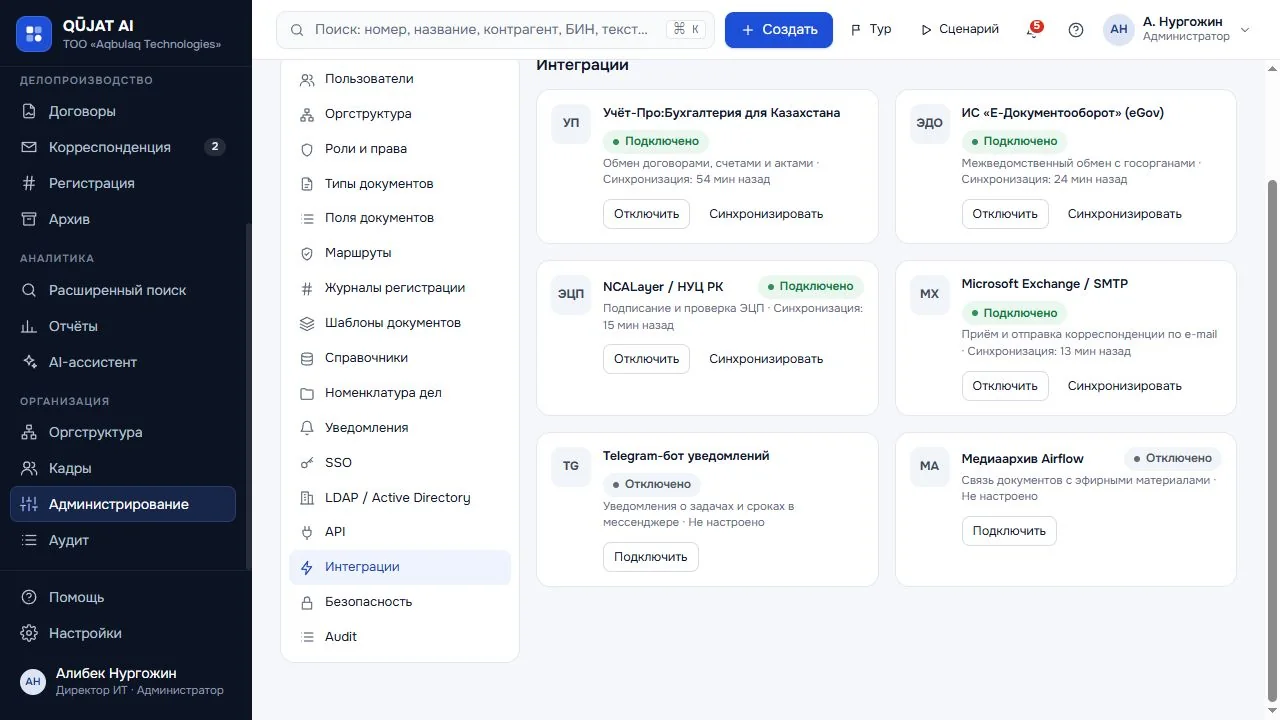Synchronize ИС Е-Документооборот integration
The image size is (1280, 720).
point(1125,214)
